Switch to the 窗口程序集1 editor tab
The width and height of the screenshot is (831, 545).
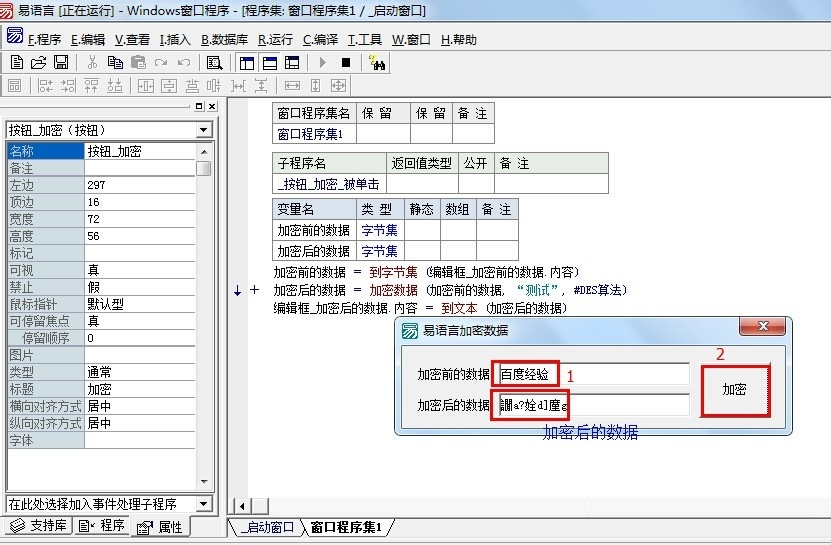346,527
